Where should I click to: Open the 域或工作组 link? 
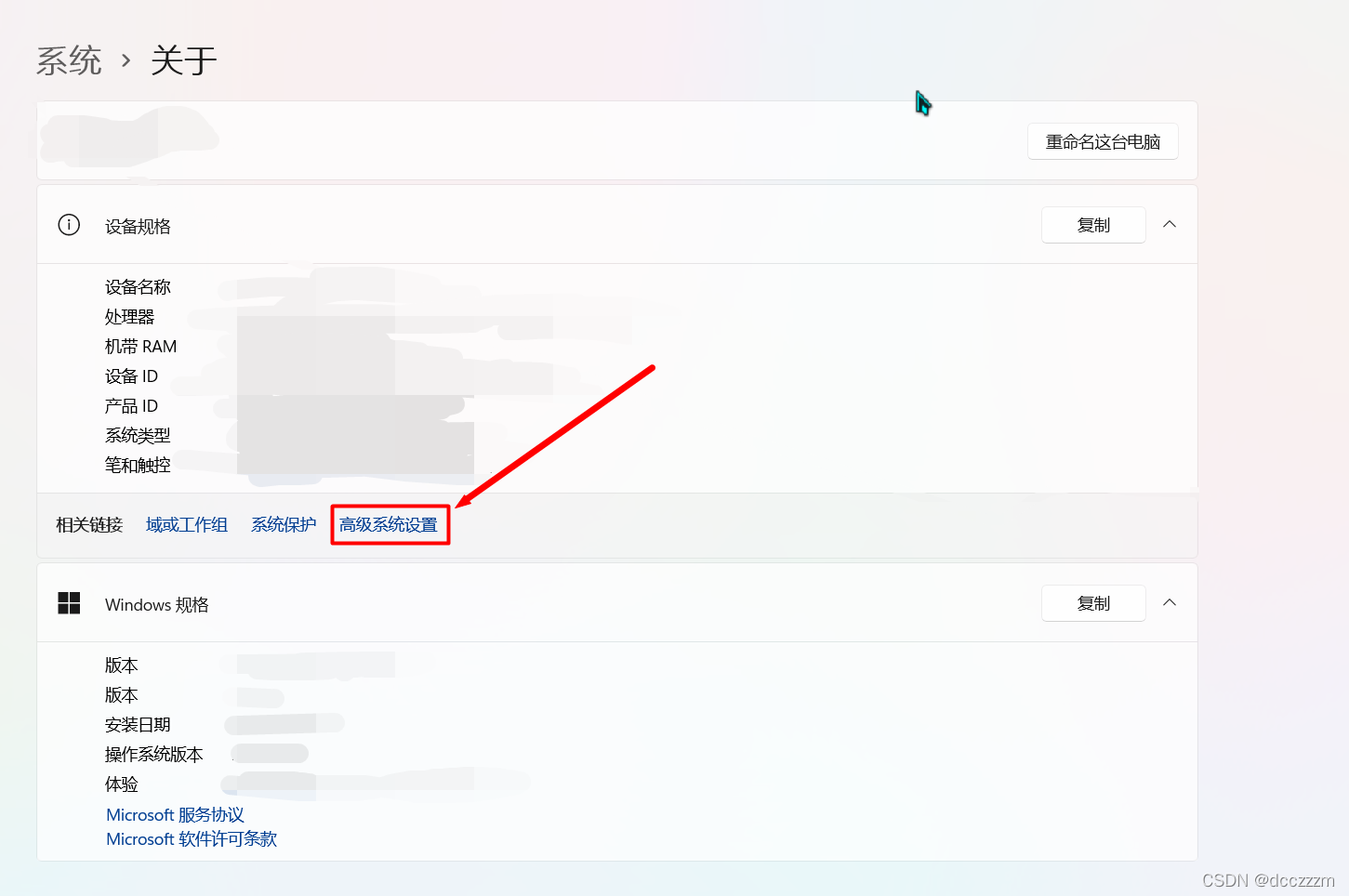tap(187, 525)
